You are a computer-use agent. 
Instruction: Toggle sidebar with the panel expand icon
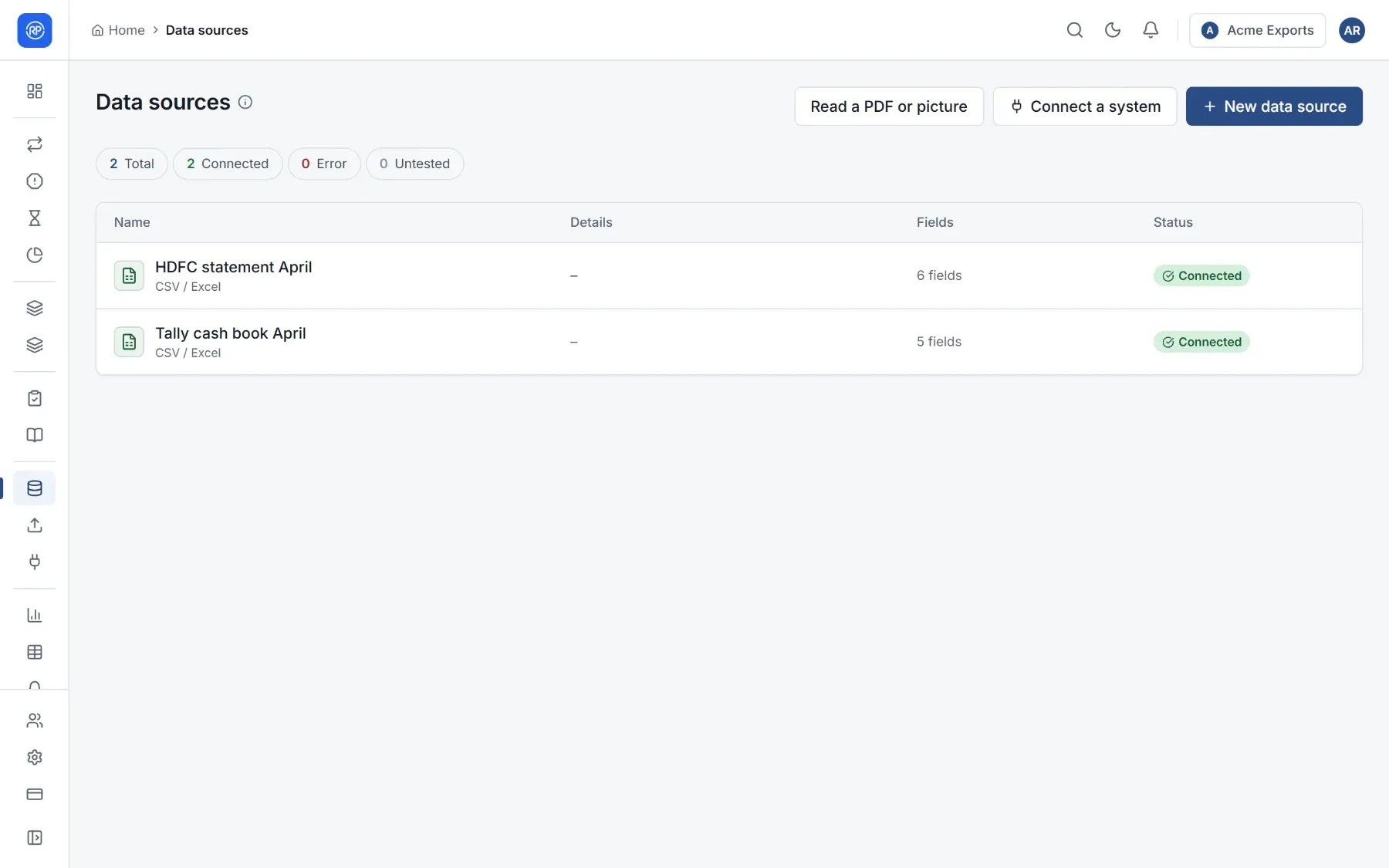tap(35, 838)
